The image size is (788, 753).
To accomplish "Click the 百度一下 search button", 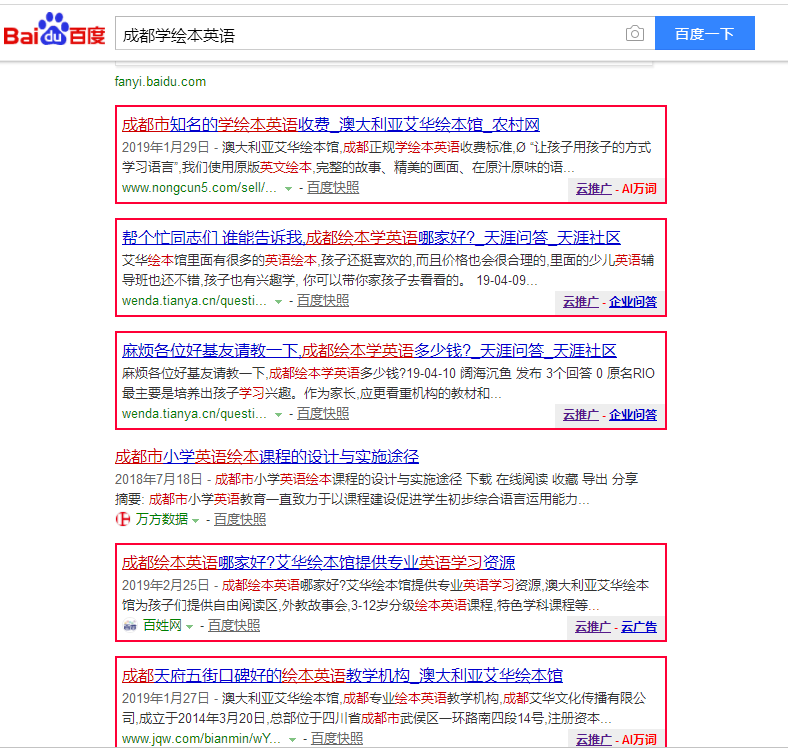I will (705, 33).
